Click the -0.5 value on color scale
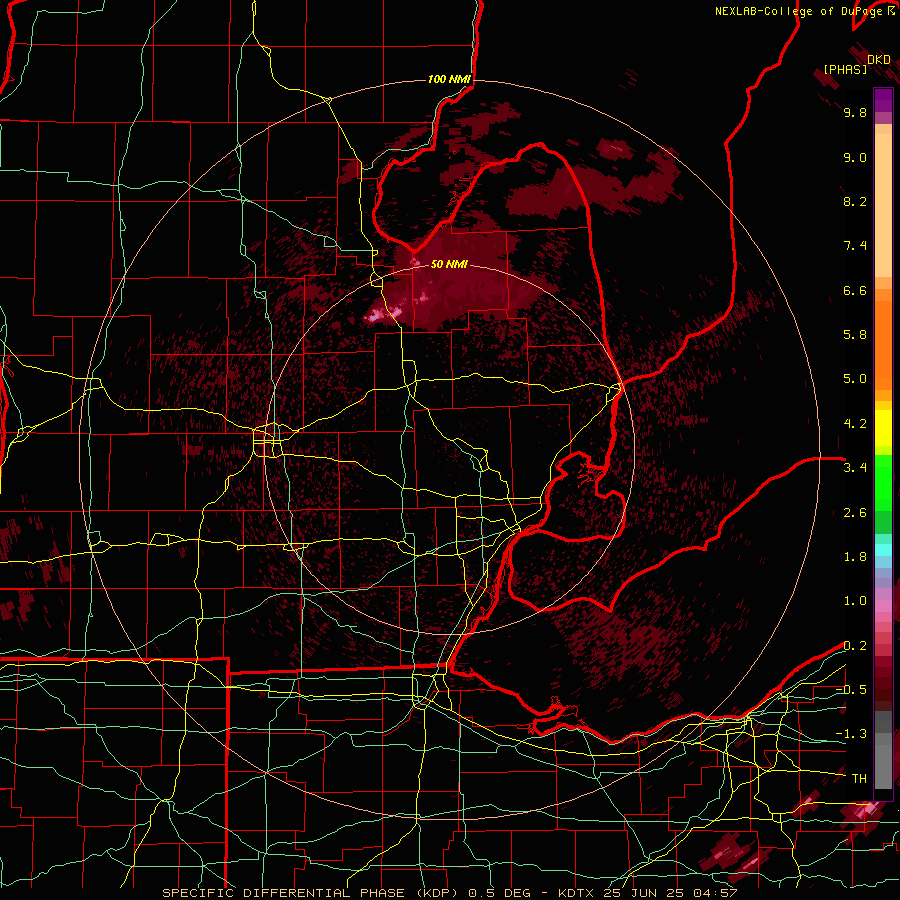 [851, 690]
